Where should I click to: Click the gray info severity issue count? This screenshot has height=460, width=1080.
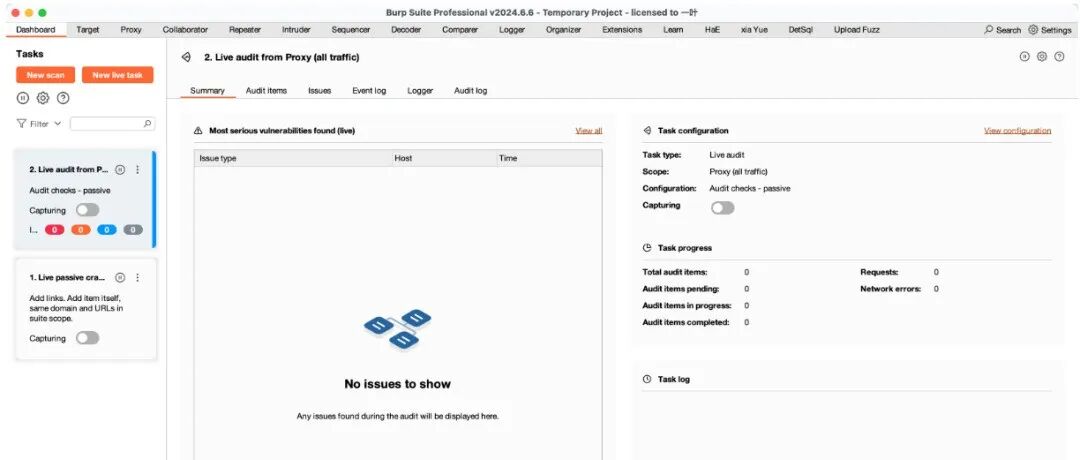pos(133,230)
